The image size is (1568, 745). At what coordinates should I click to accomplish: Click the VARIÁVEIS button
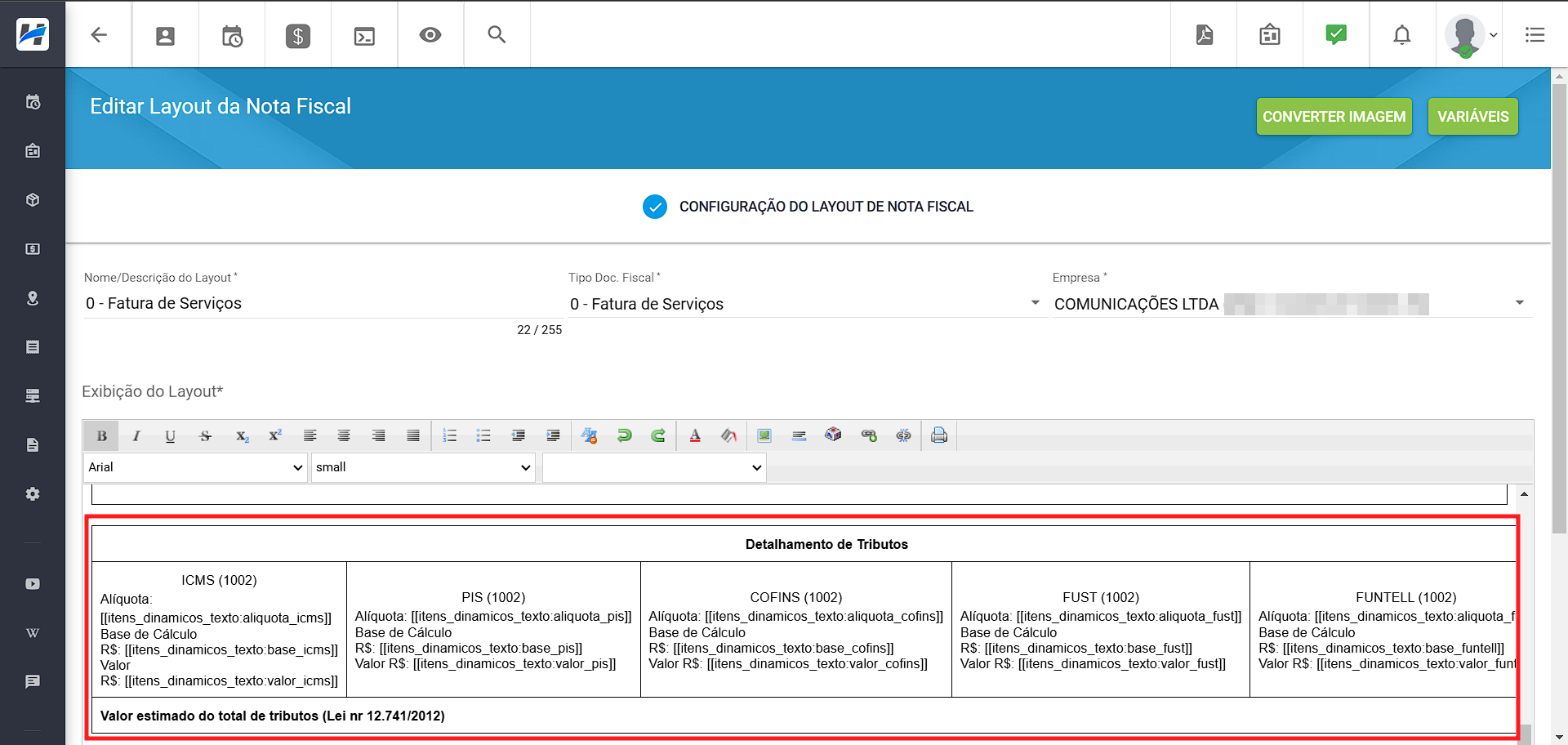1472,117
